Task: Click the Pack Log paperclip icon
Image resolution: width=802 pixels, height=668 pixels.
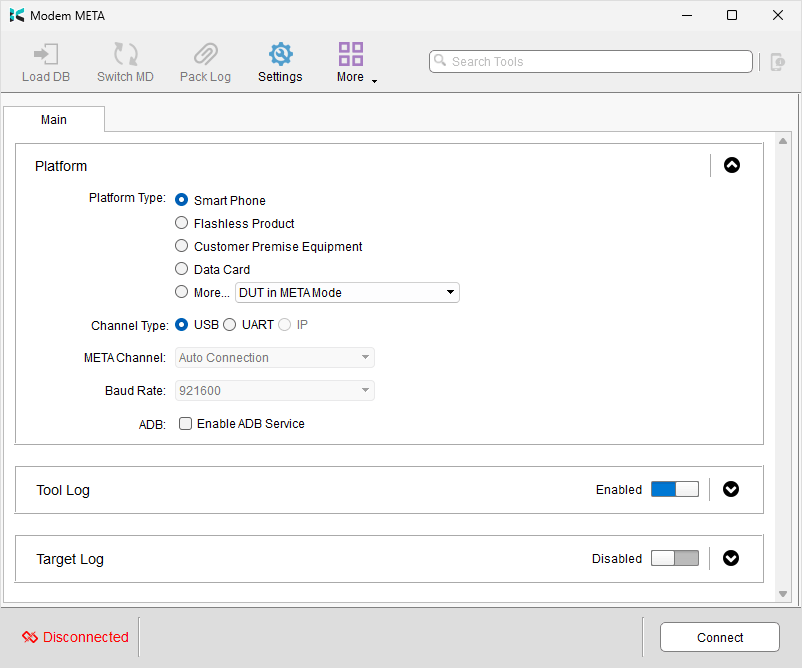Action: 206,54
